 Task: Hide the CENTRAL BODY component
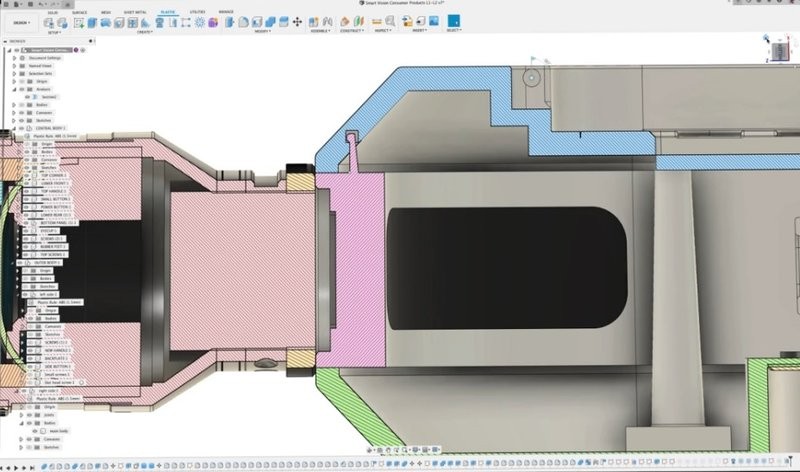21,128
